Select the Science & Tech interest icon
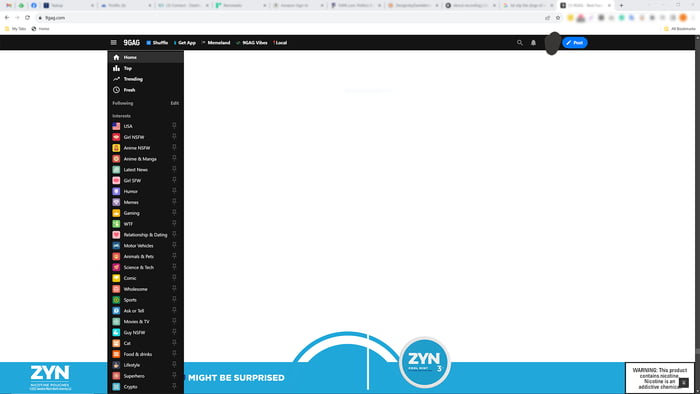The width and height of the screenshot is (700, 394). 116,267
